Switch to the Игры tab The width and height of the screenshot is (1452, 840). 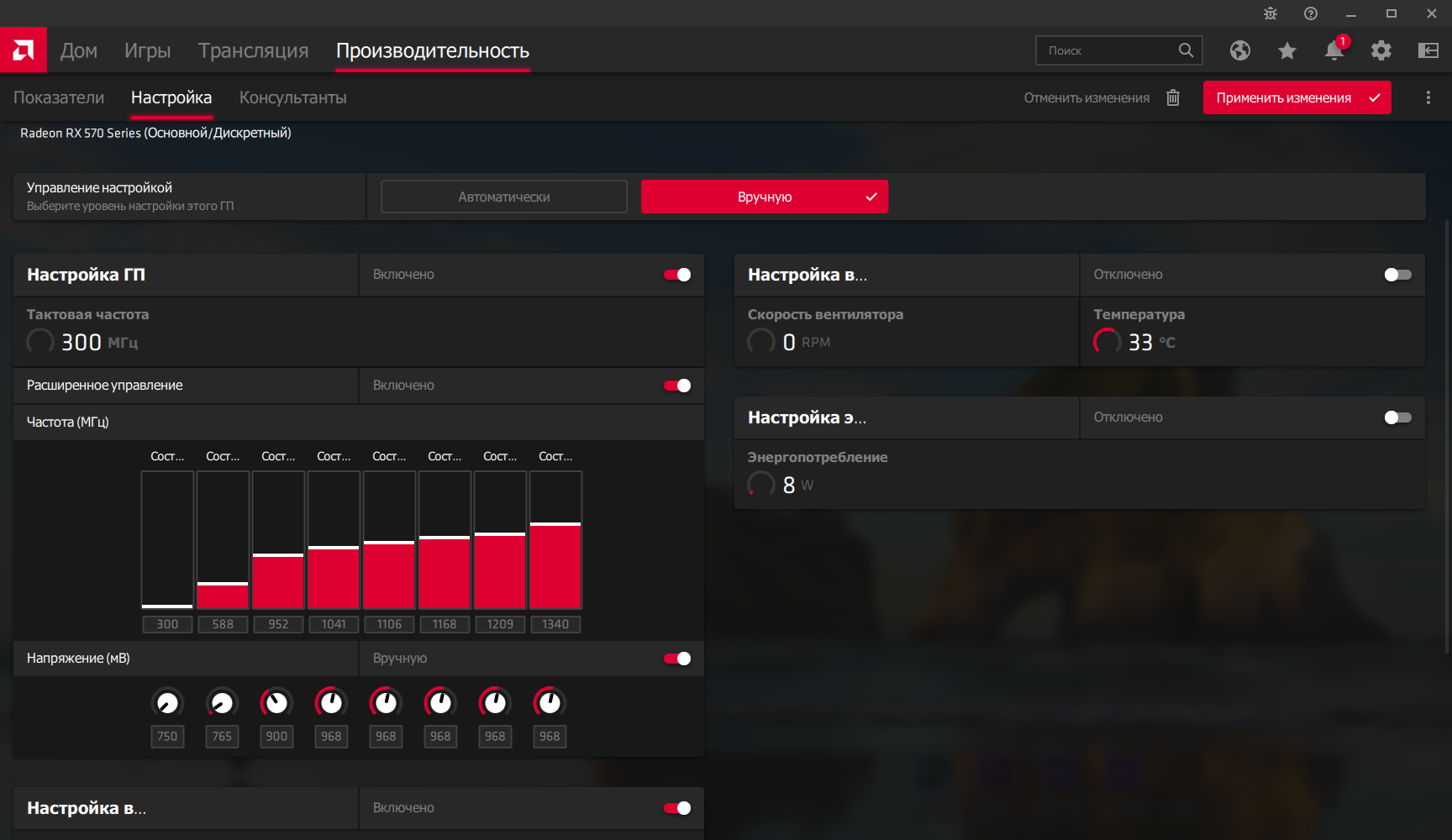(x=147, y=50)
